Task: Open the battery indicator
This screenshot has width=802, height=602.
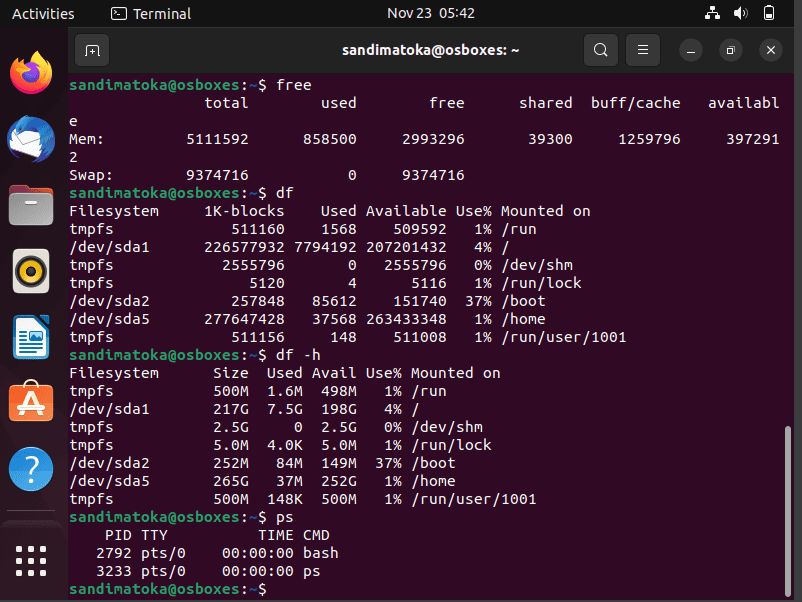Action: [x=769, y=13]
